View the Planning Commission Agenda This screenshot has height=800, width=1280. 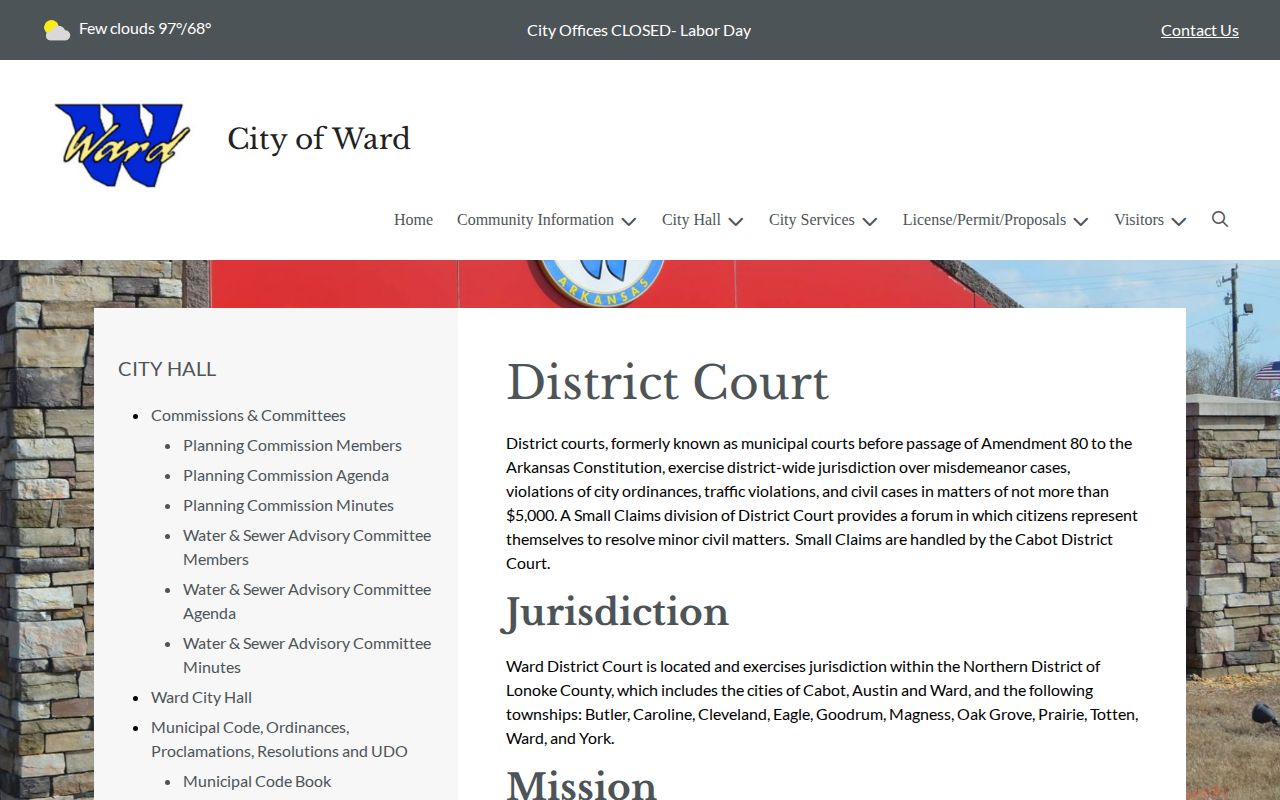tap(286, 475)
